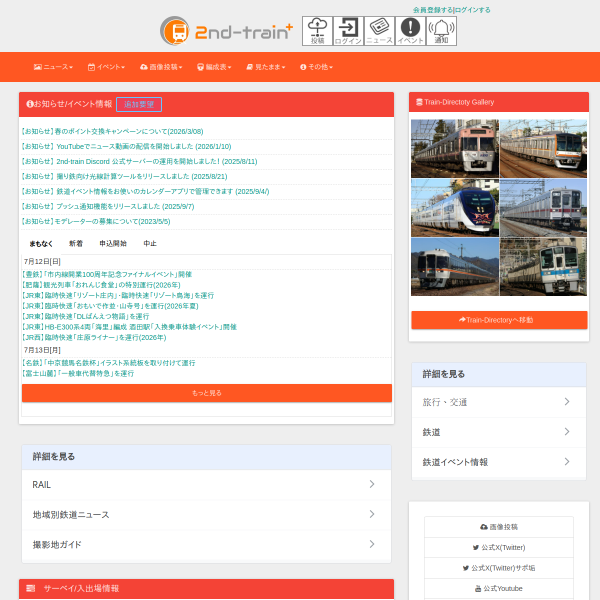600x600 pixels.
Task: Open the orange-striped limited express thumbnail
Action: [455, 267]
